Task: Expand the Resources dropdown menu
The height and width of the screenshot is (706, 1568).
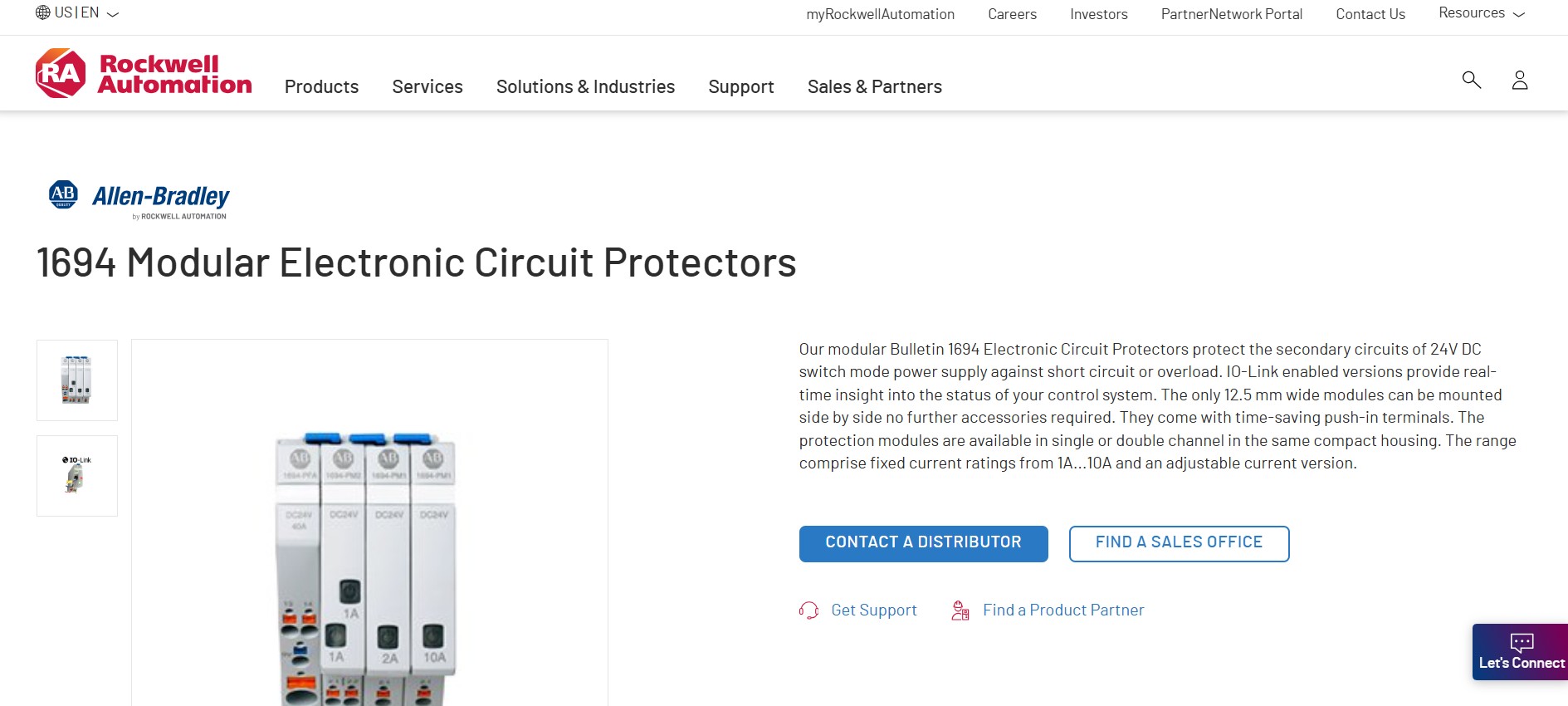Action: pyautogui.click(x=1482, y=13)
